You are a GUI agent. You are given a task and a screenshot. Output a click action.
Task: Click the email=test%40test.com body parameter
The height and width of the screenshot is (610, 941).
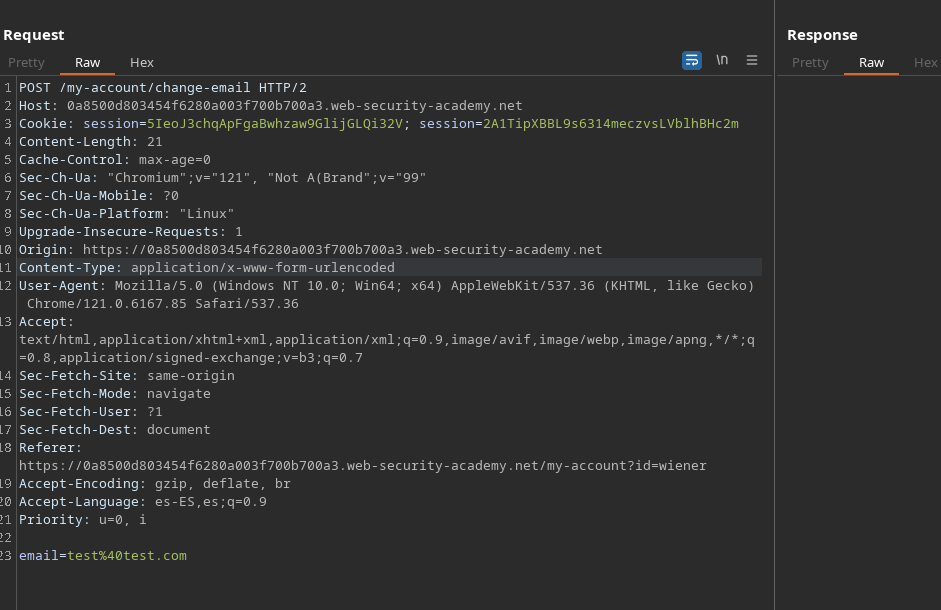click(103, 556)
